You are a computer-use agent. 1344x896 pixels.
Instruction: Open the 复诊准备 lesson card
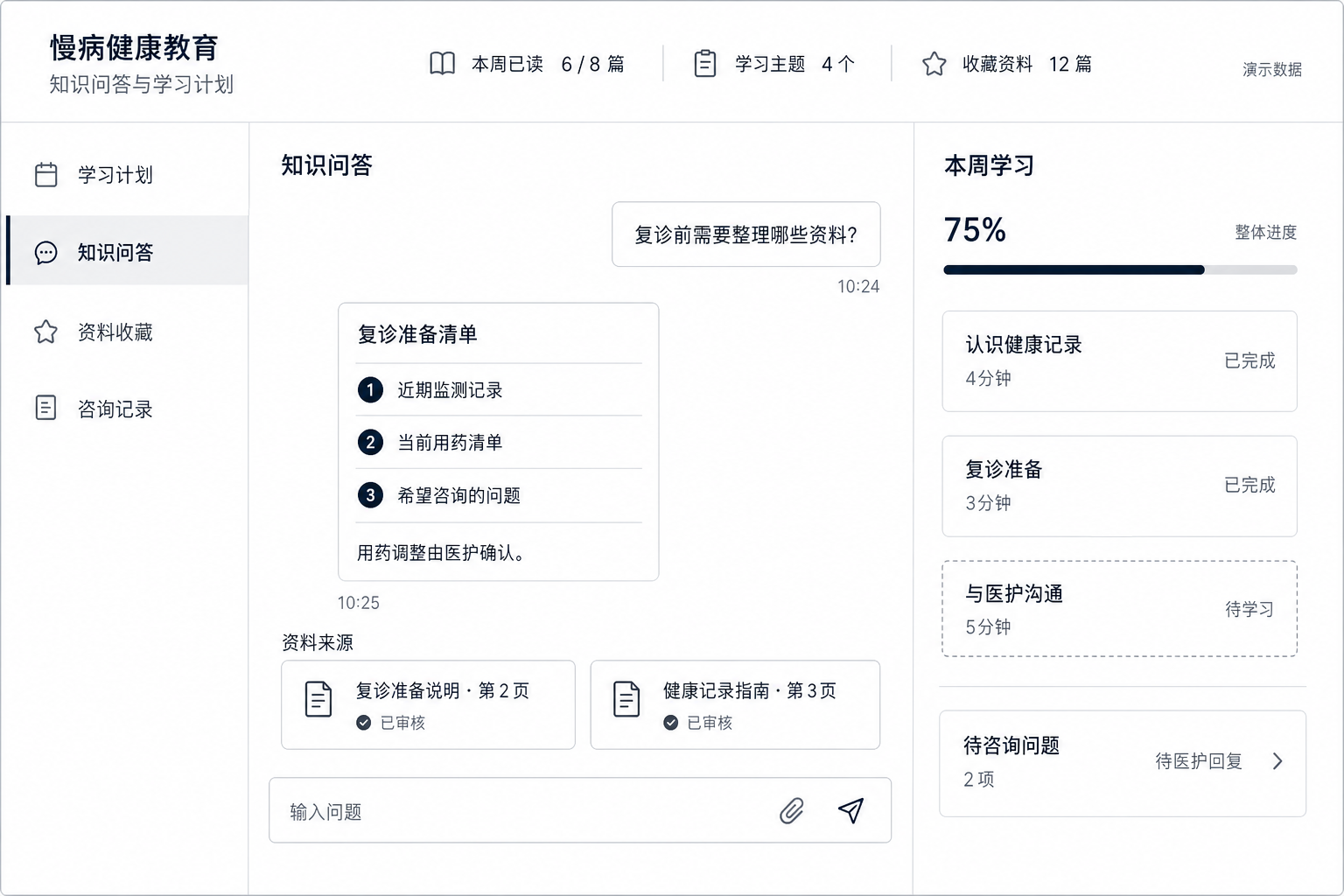coord(1119,486)
